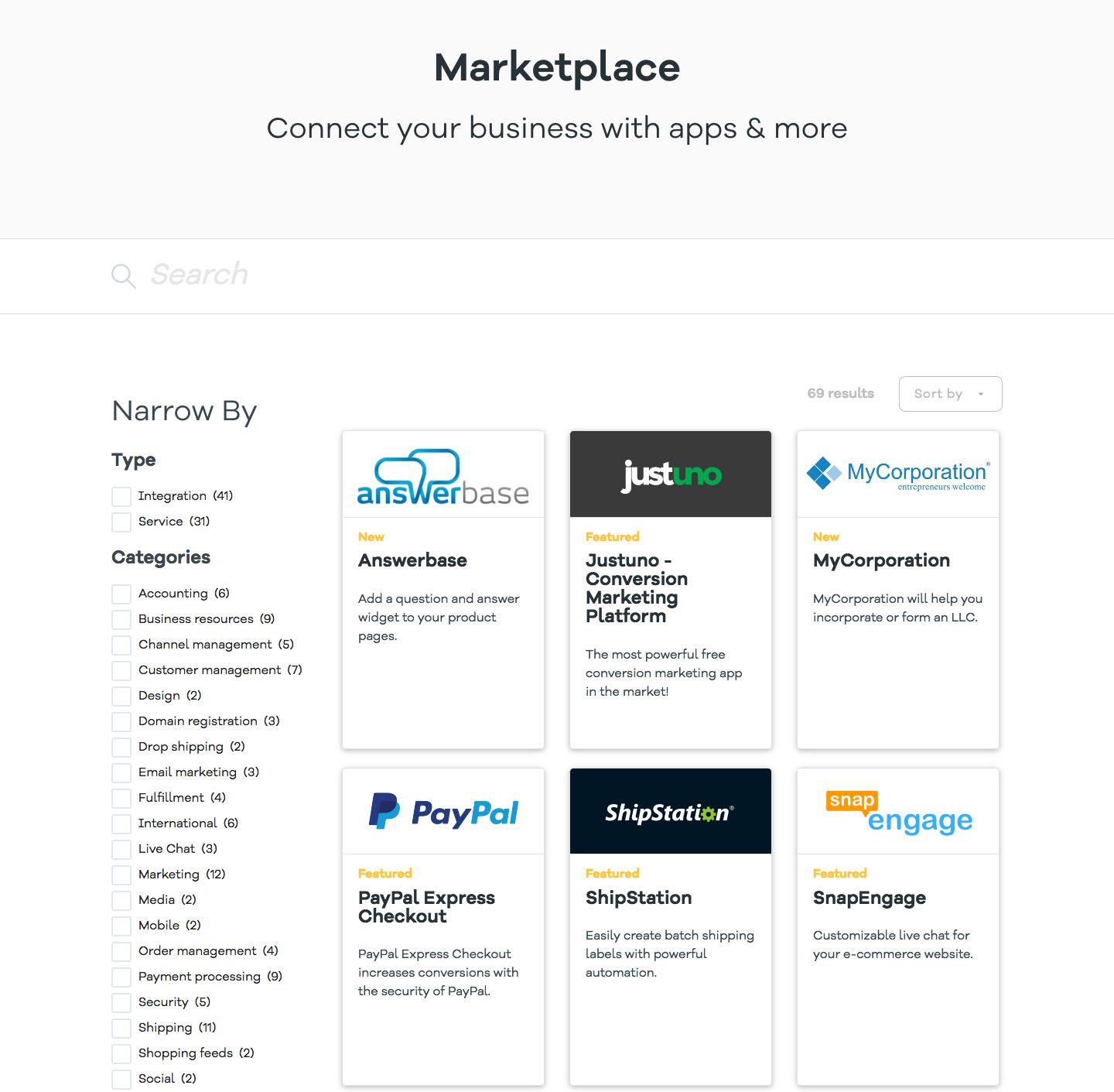The image size is (1114, 1092).
Task: Click the Justuno logo tile
Action: pyautogui.click(x=670, y=474)
